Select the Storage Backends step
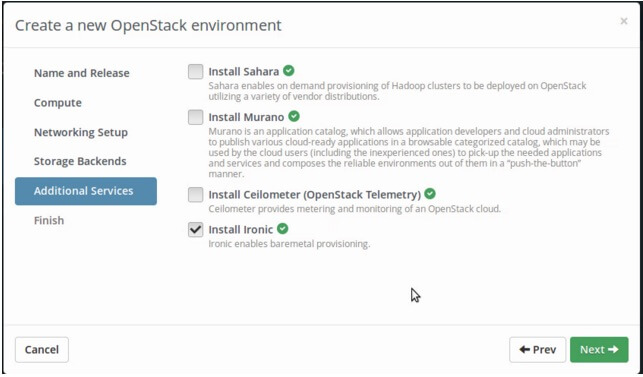The width and height of the screenshot is (643, 377). point(80,161)
